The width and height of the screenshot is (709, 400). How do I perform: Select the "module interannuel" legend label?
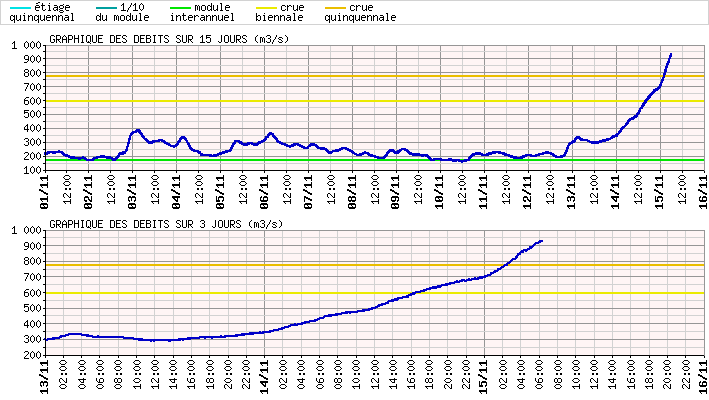pyautogui.click(x=202, y=13)
